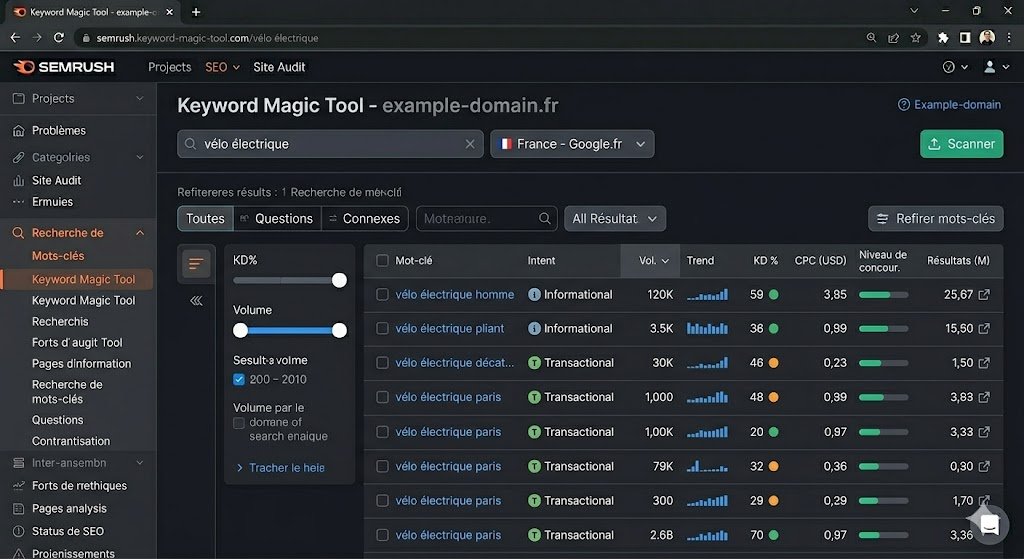Open external link icon for vélo électrique homme
Viewport: 1024px width, 559px height.
[984, 295]
